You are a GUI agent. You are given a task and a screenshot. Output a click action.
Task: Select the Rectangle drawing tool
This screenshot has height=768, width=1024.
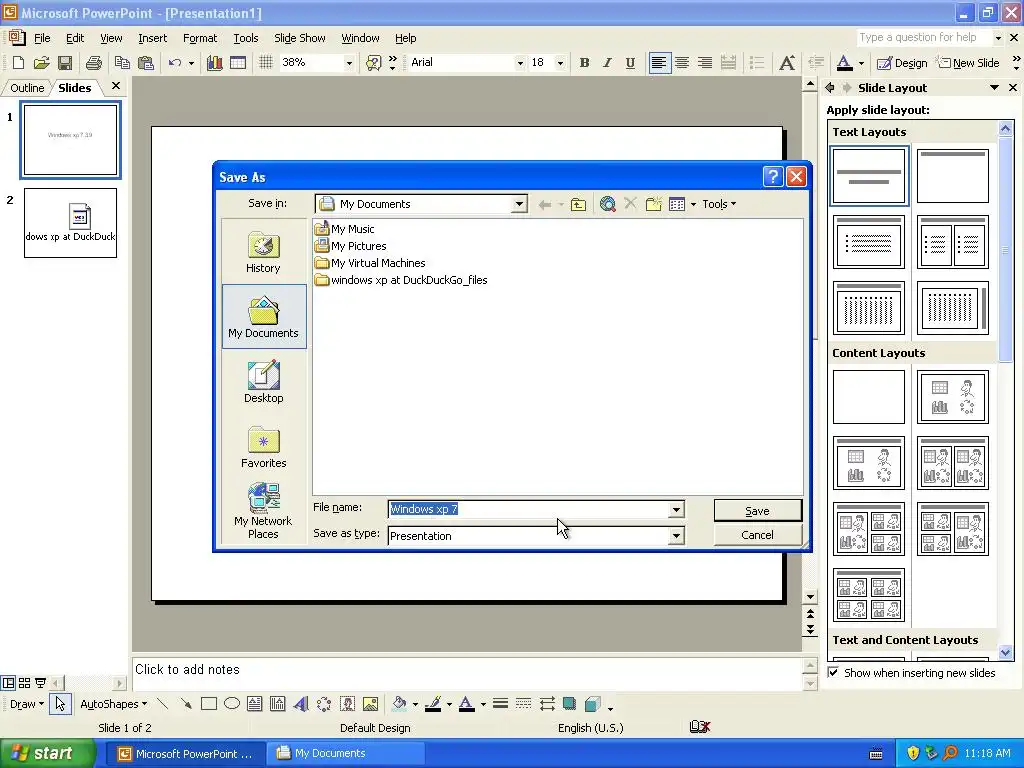coord(209,704)
